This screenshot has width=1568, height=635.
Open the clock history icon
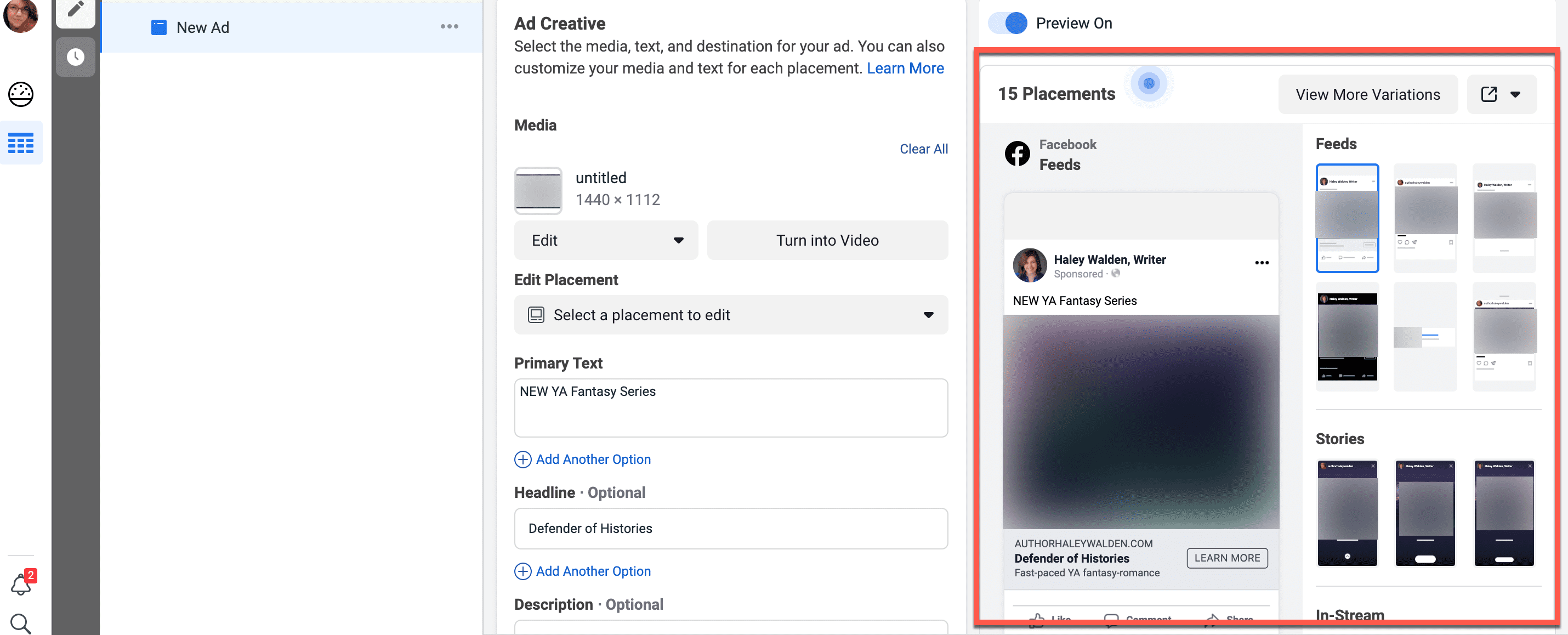[x=76, y=57]
